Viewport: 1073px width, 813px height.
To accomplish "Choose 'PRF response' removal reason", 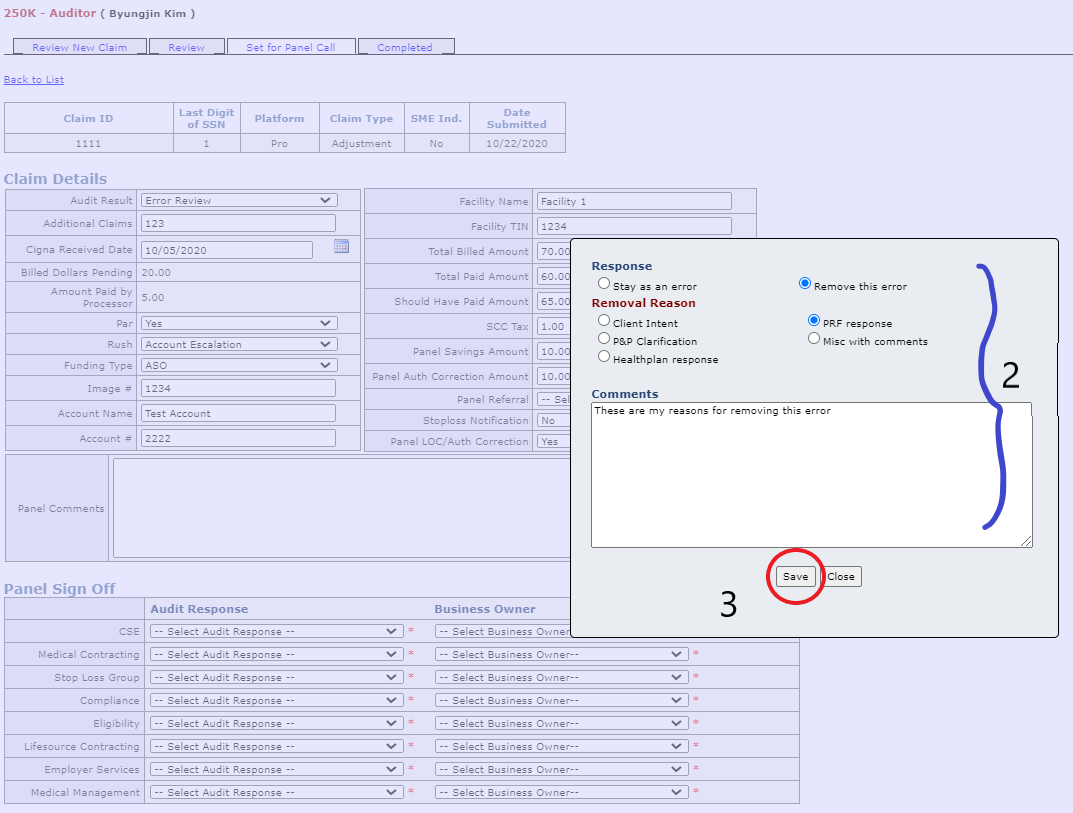I will pos(814,320).
